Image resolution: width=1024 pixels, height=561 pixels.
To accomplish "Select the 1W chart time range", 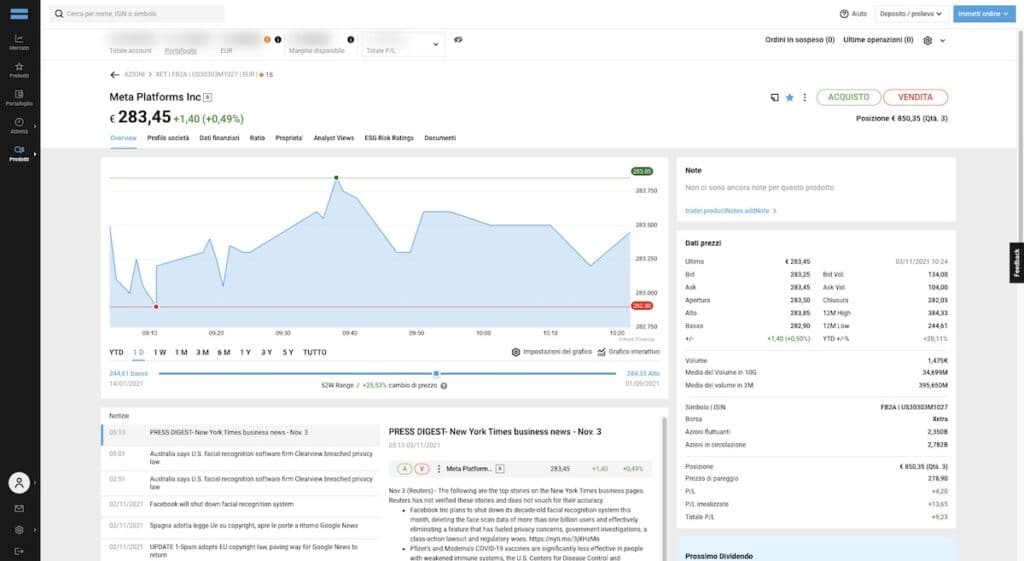I will (x=160, y=352).
